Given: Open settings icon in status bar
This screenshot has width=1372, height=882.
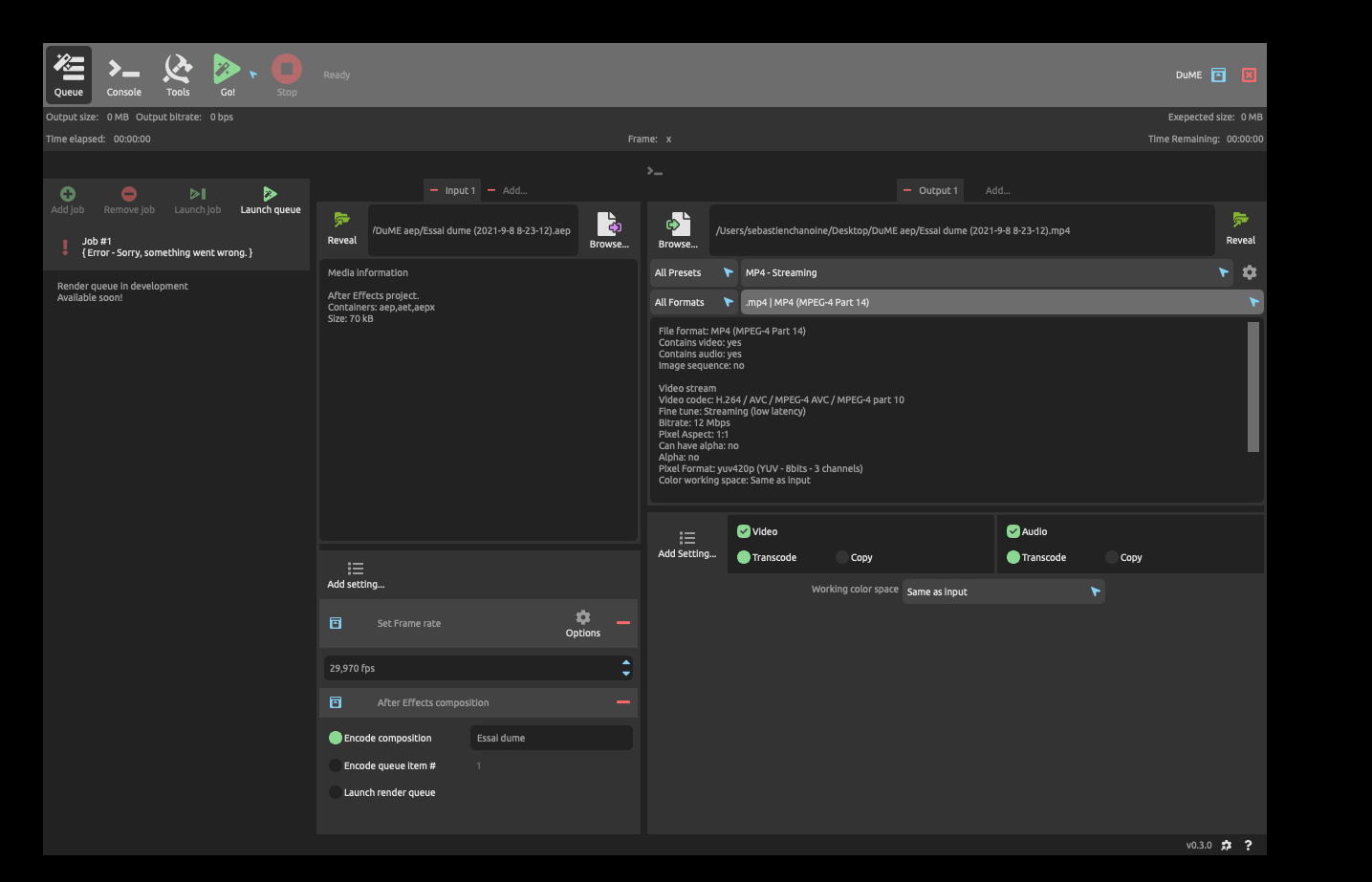Looking at the screenshot, I should (x=1227, y=845).
